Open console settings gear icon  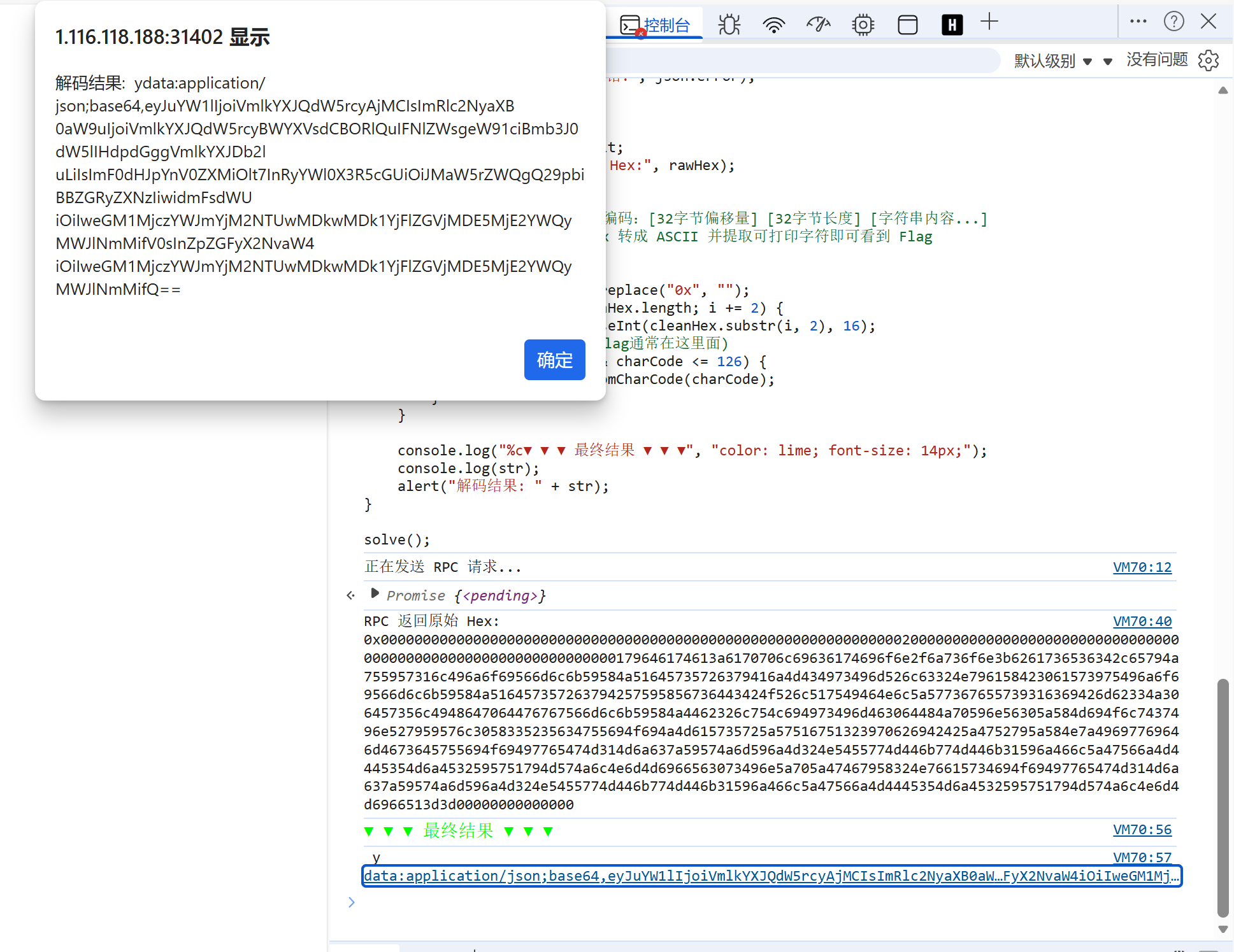click(1208, 60)
